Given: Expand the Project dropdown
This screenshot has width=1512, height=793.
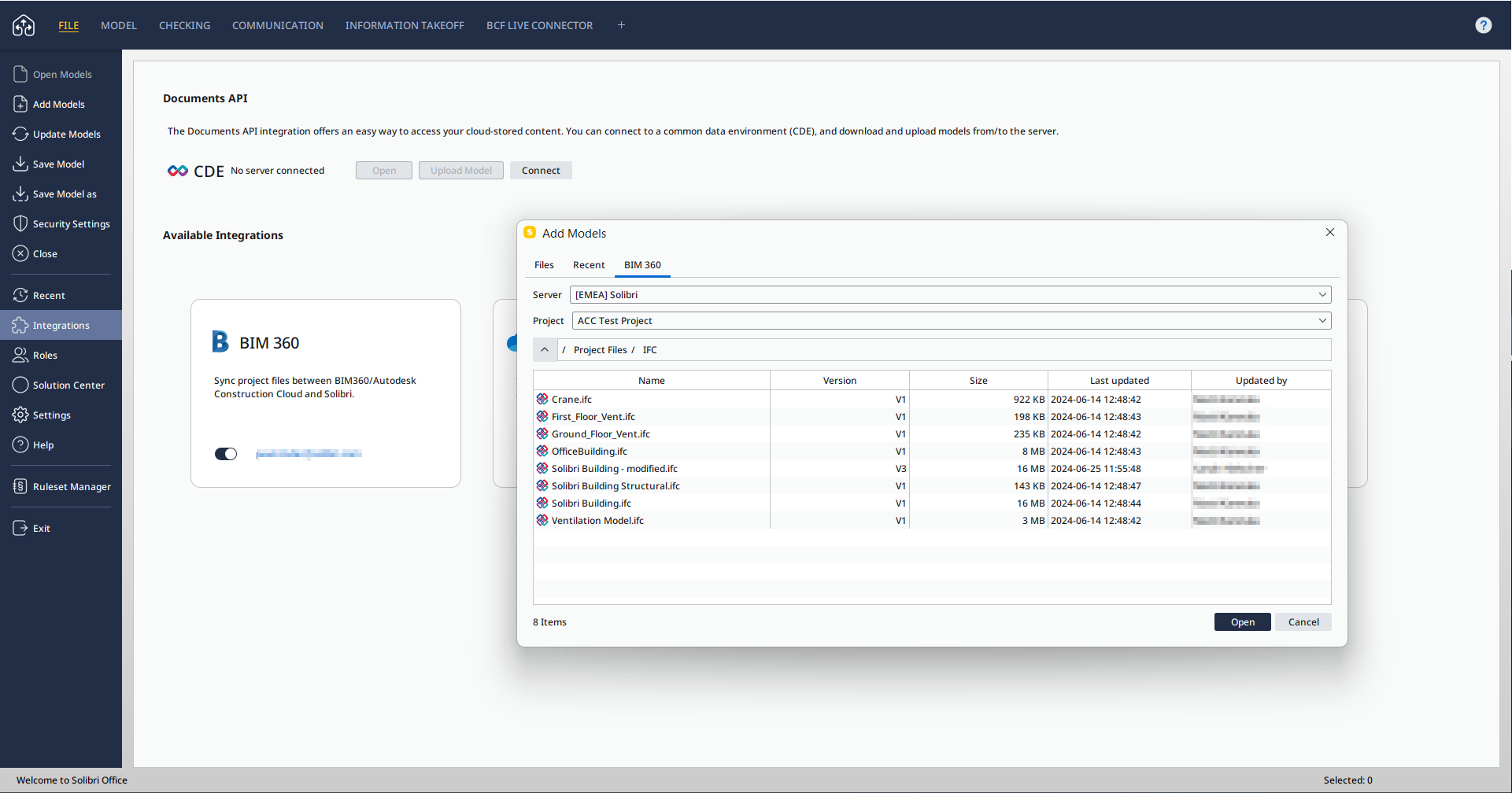Looking at the screenshot, I should click(x=1322, y=321).
